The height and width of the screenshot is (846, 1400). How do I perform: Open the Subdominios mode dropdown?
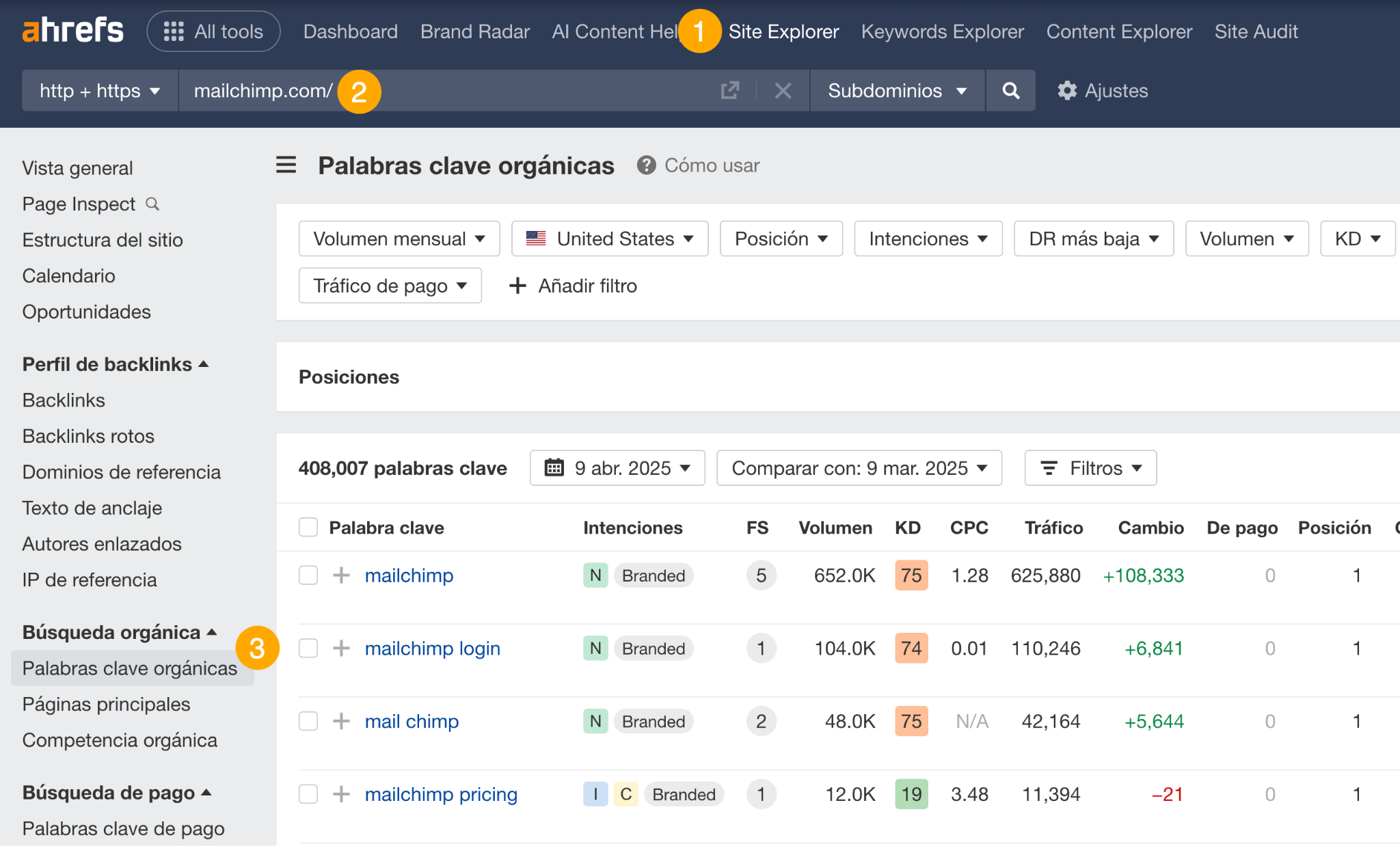click(897, 90)
